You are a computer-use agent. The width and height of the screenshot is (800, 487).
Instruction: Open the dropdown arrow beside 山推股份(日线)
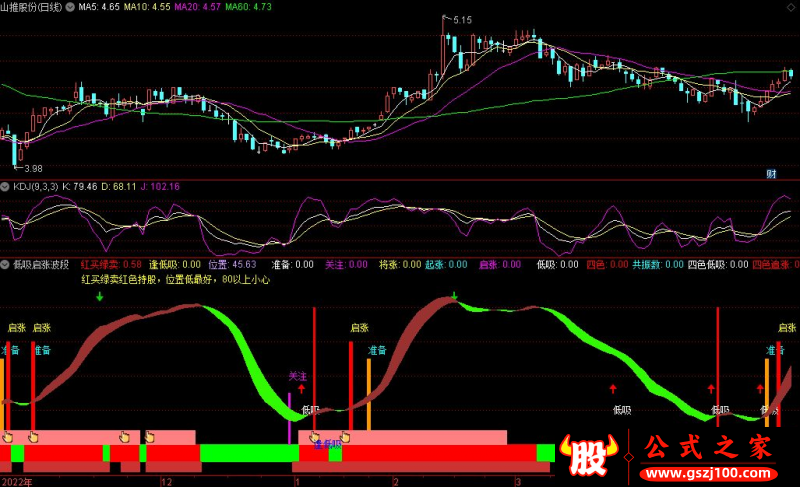coord(70,7)
